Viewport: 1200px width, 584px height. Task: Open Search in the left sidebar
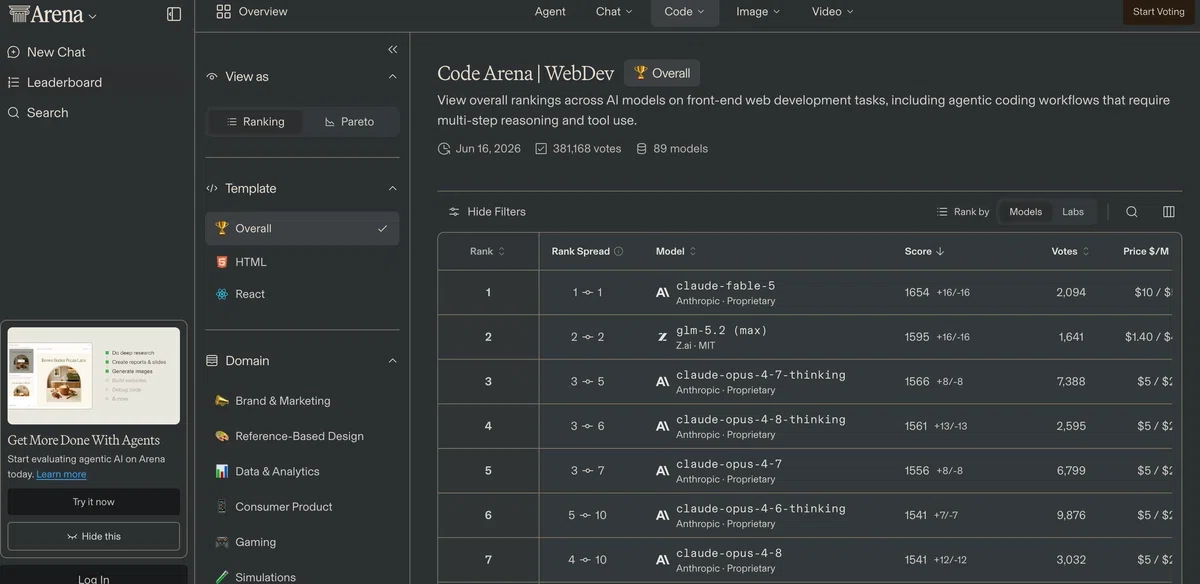47,113
